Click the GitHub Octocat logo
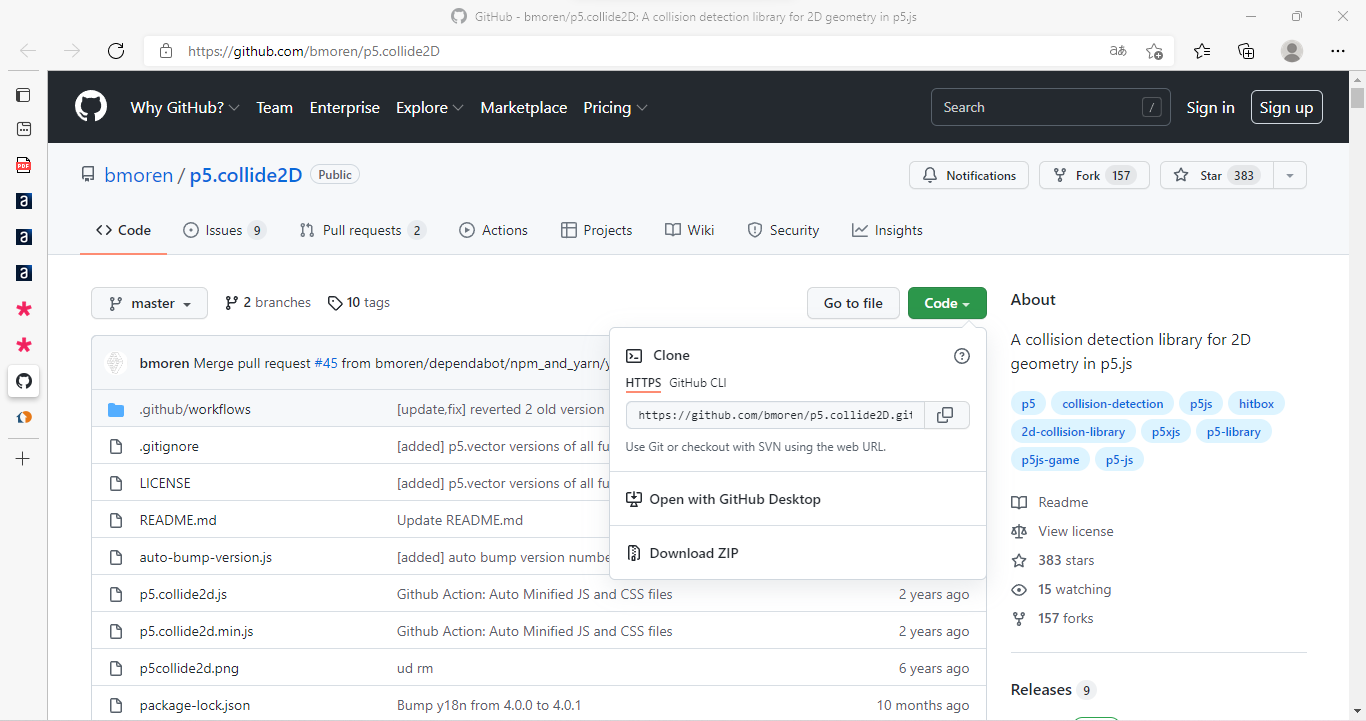This screenshot has height=721, width=1366. point(91,107)
